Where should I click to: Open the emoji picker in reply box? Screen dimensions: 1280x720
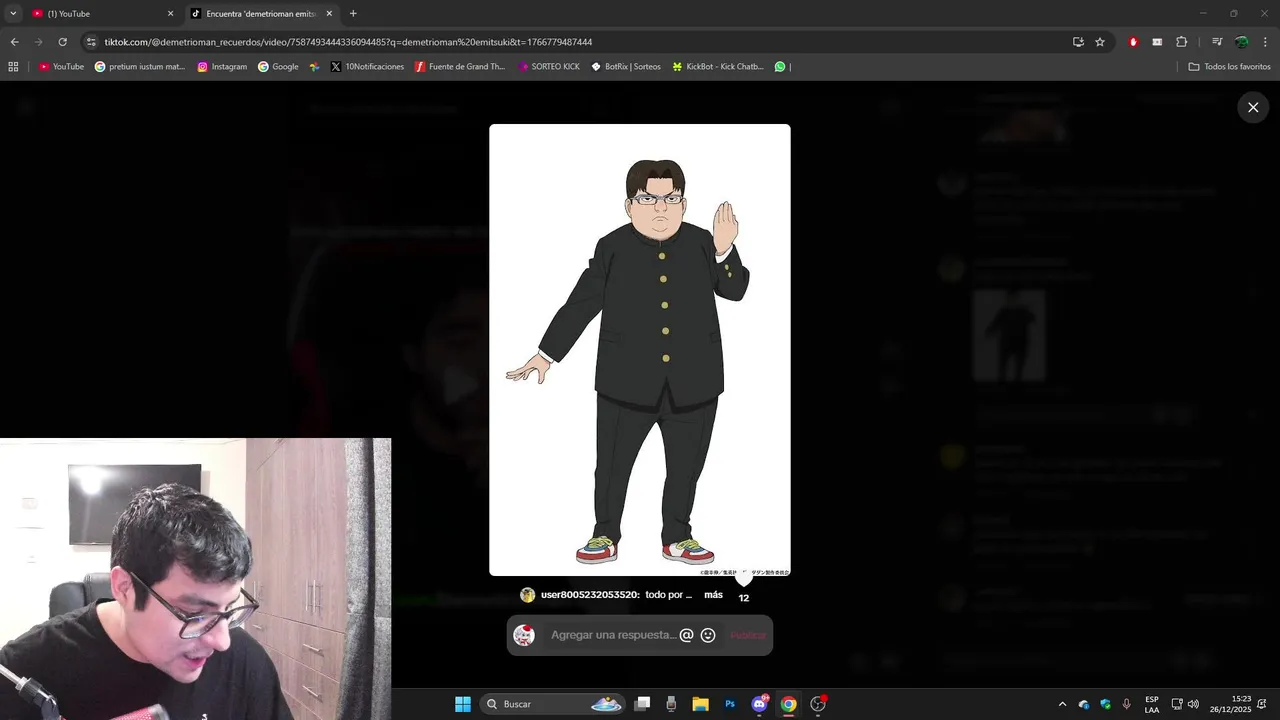click(708, 635)
